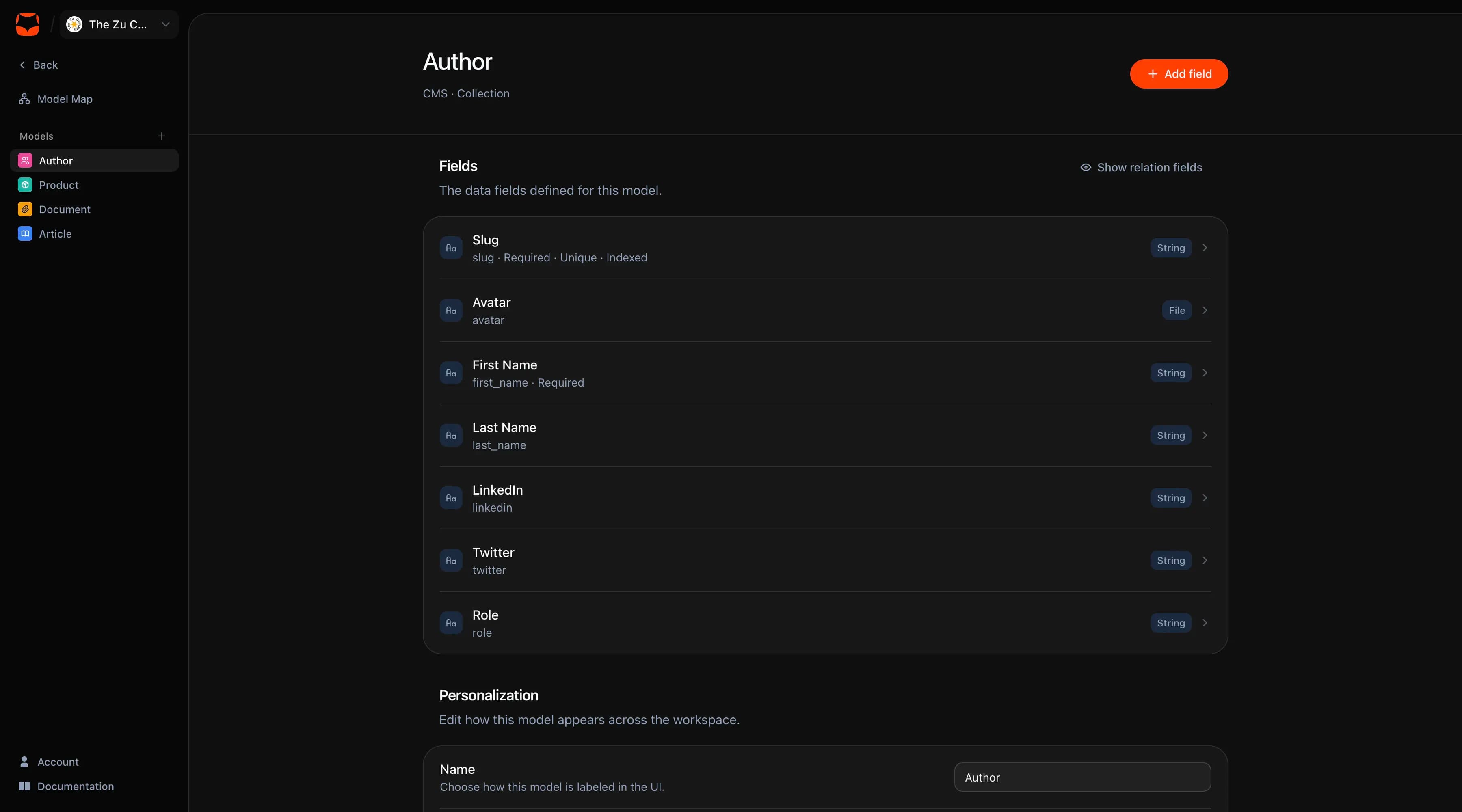Click the Role field type icon
Viewport: 1462px width, 812px height.
(451, 623)
